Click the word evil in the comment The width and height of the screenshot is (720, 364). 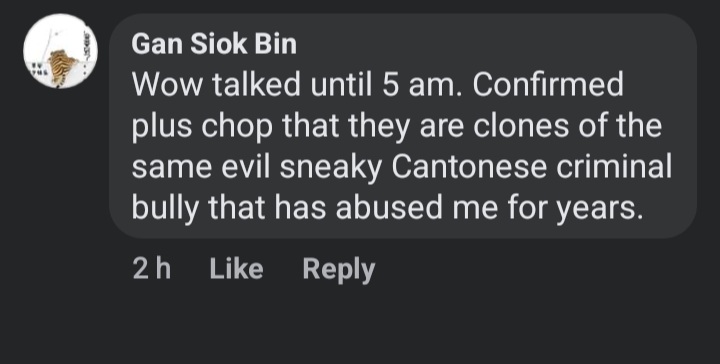pyautogui.click(x=246, y=167)
